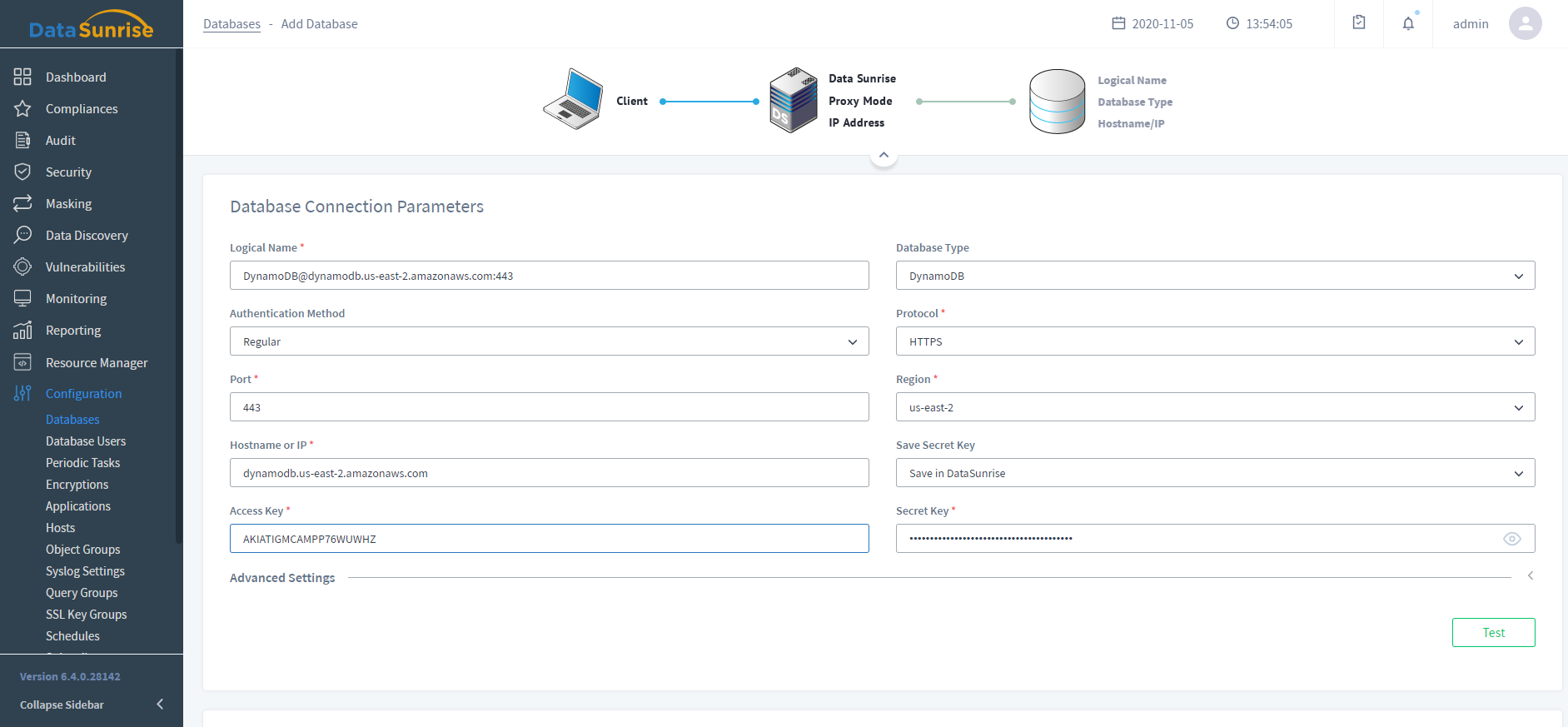1568x727 pixels.
Task: Click the Monitoring screen icon
Action: coord(22,299)
